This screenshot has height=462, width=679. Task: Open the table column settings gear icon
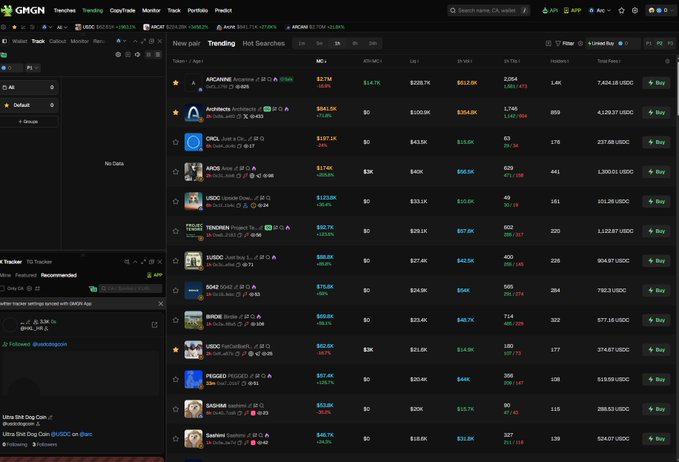(x=667, y=61)
